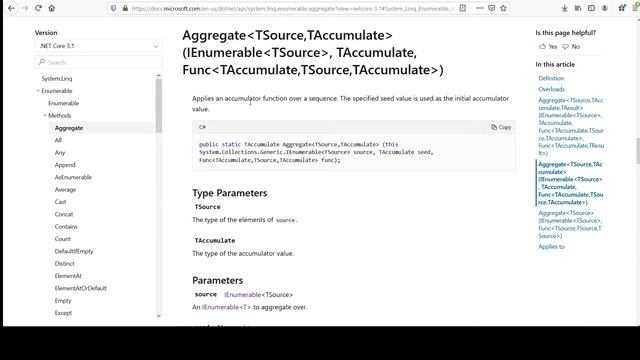Image resolution: width=640 pixels, height=360 pixels.
Task: Open page actions three-dot menu
Action: coord(480,8)
